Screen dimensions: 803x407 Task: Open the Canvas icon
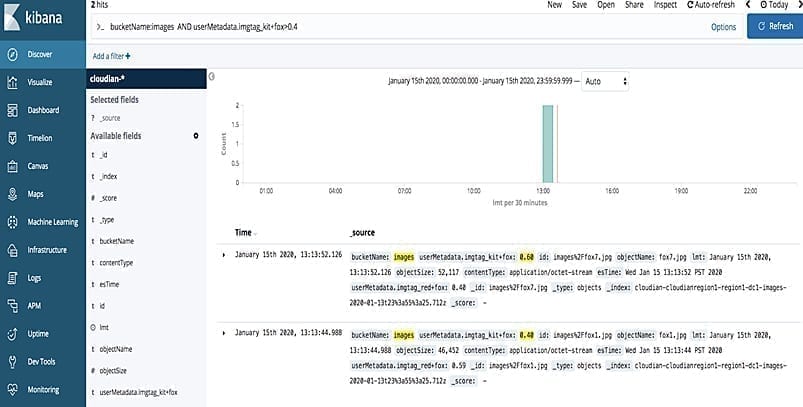click(13, 166)
